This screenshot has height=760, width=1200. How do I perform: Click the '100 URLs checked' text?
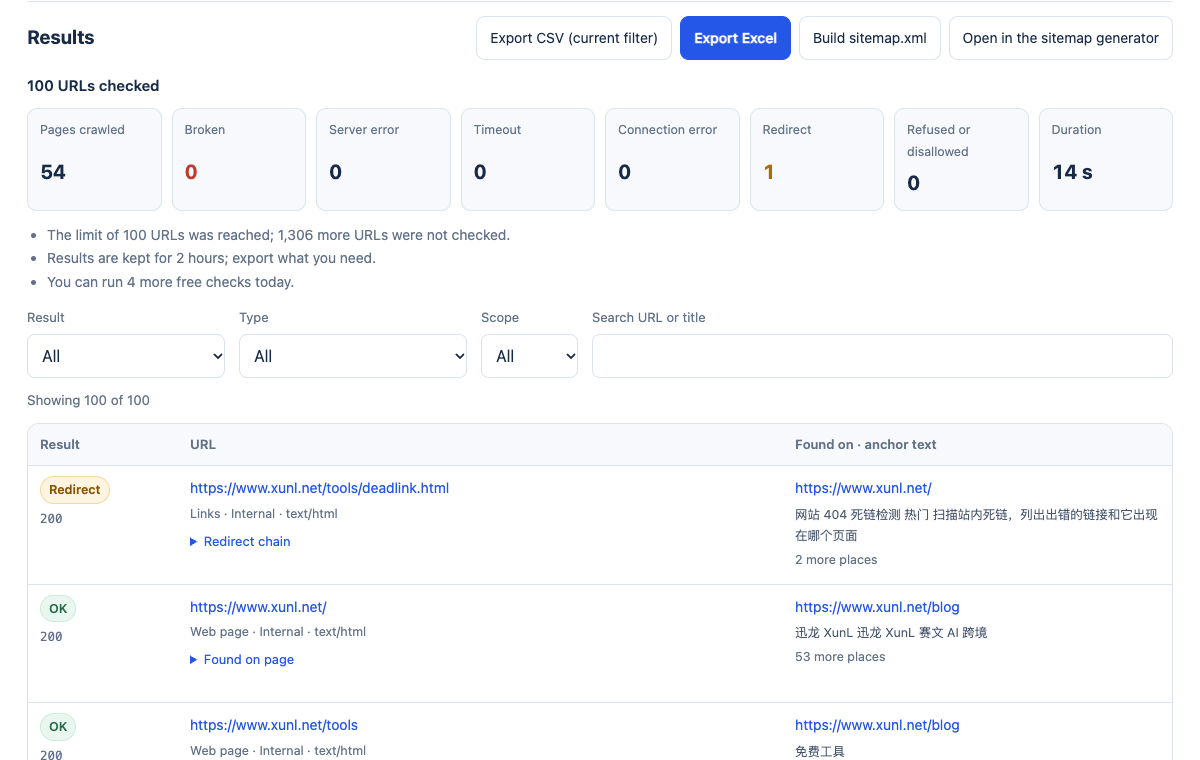click(93, 86)
